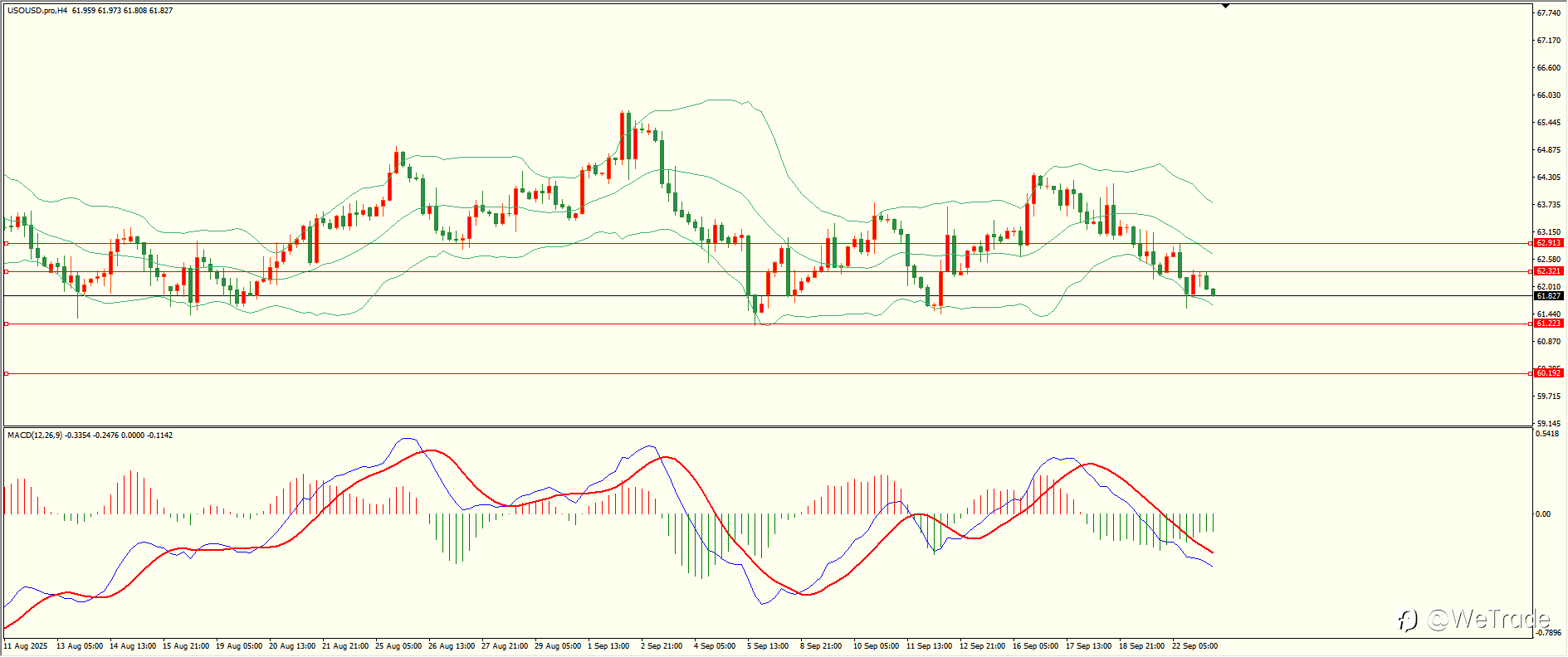The width and height of the screenshot is (1568, 657).
Task: Select the red 61.223 line's left handle
Action: 6,324
